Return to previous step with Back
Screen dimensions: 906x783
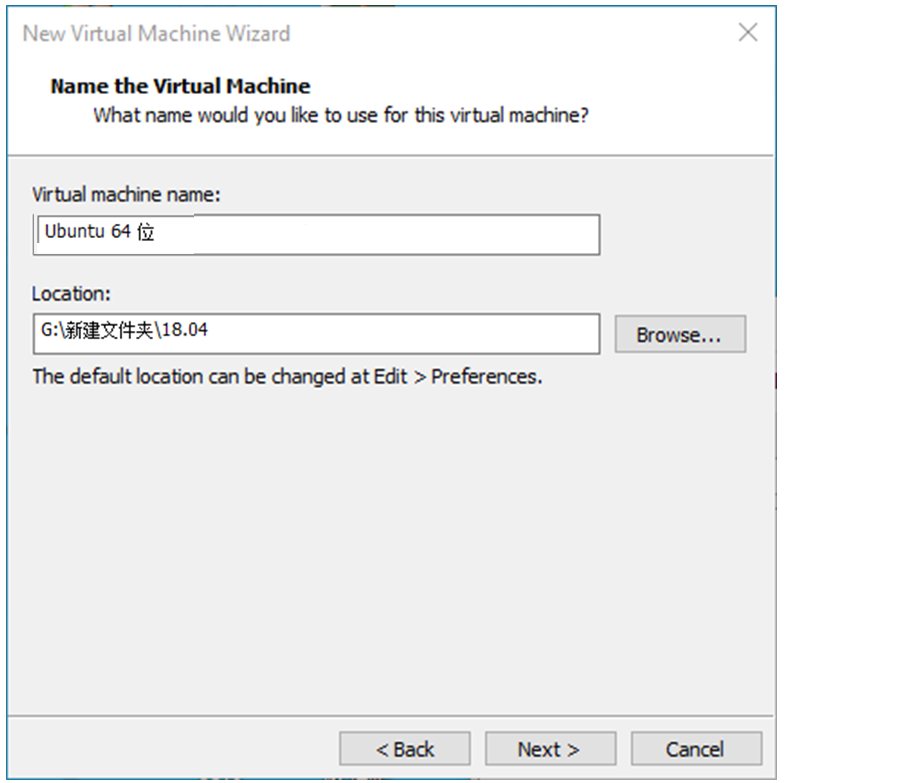click(404, 749)
